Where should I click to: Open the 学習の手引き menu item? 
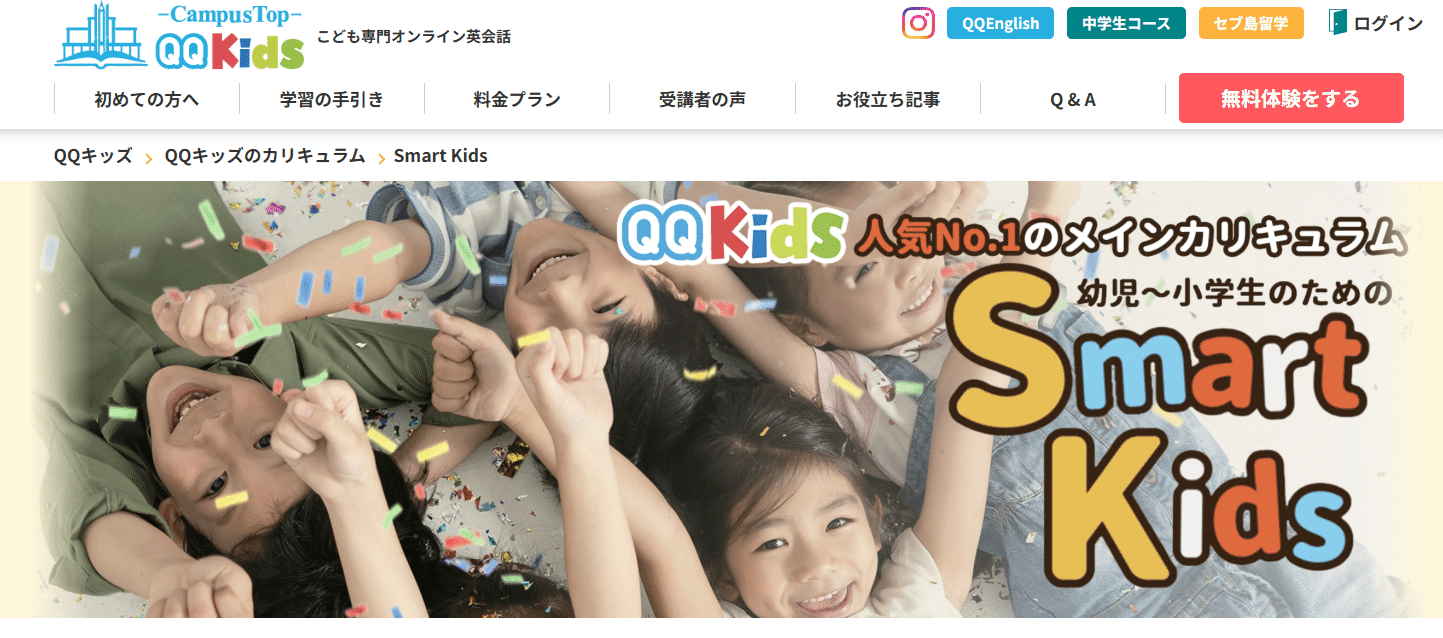coord(332,99)
